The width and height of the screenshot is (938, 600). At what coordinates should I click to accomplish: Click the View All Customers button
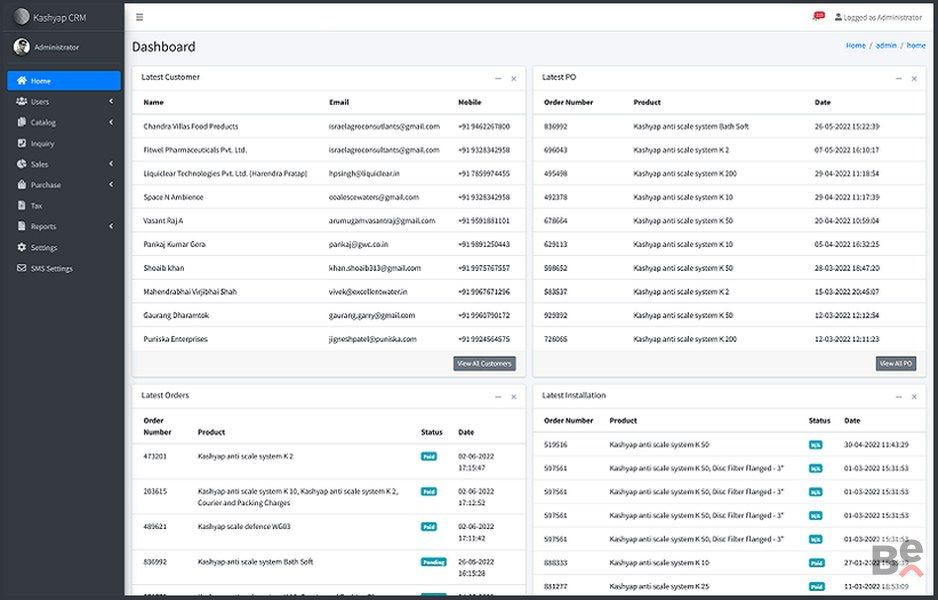pos(484,364)
